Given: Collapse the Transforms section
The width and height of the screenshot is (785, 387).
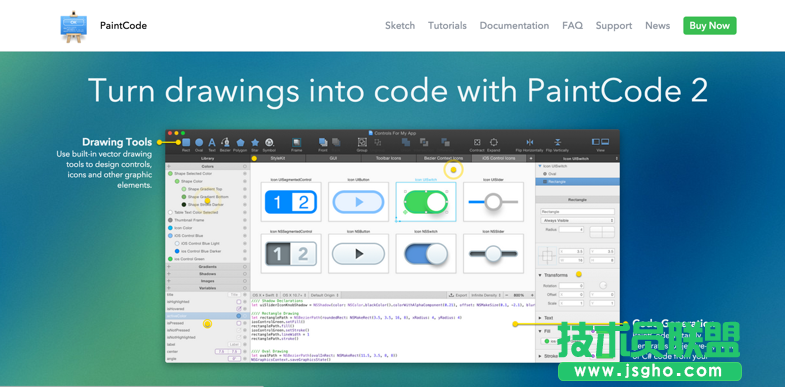Looking at the screenshot, I should [x=540, y=275].
